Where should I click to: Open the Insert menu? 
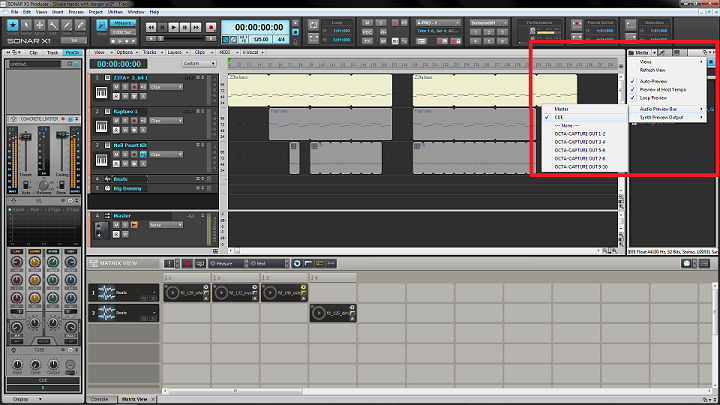[58, 12]
